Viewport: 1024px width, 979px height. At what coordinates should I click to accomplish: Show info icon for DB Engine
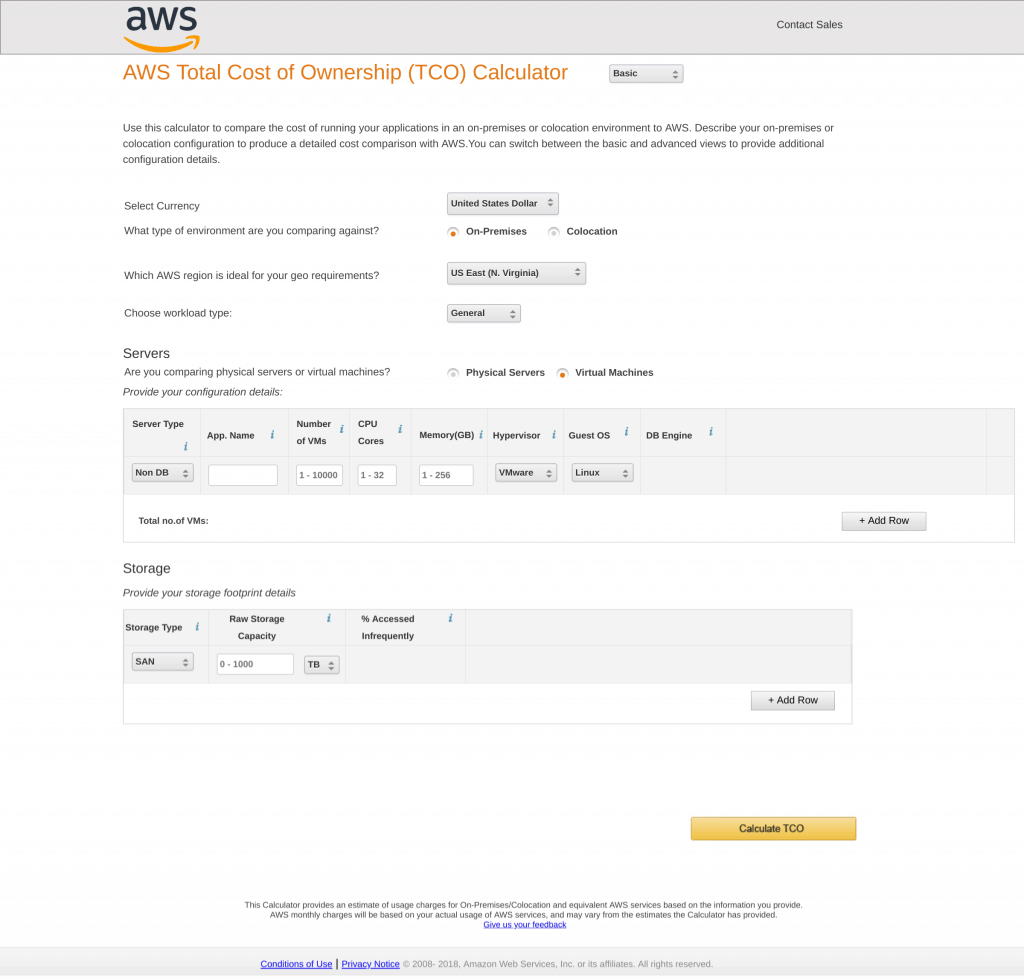[x=711, y=432]
